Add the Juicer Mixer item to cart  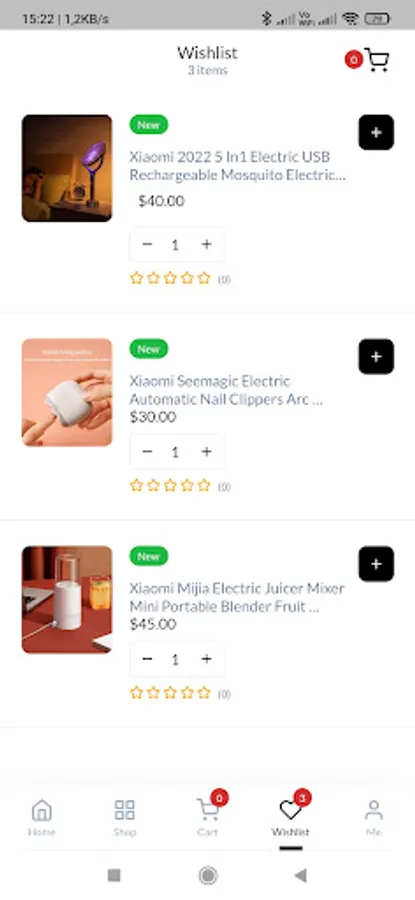coord(376,564)
